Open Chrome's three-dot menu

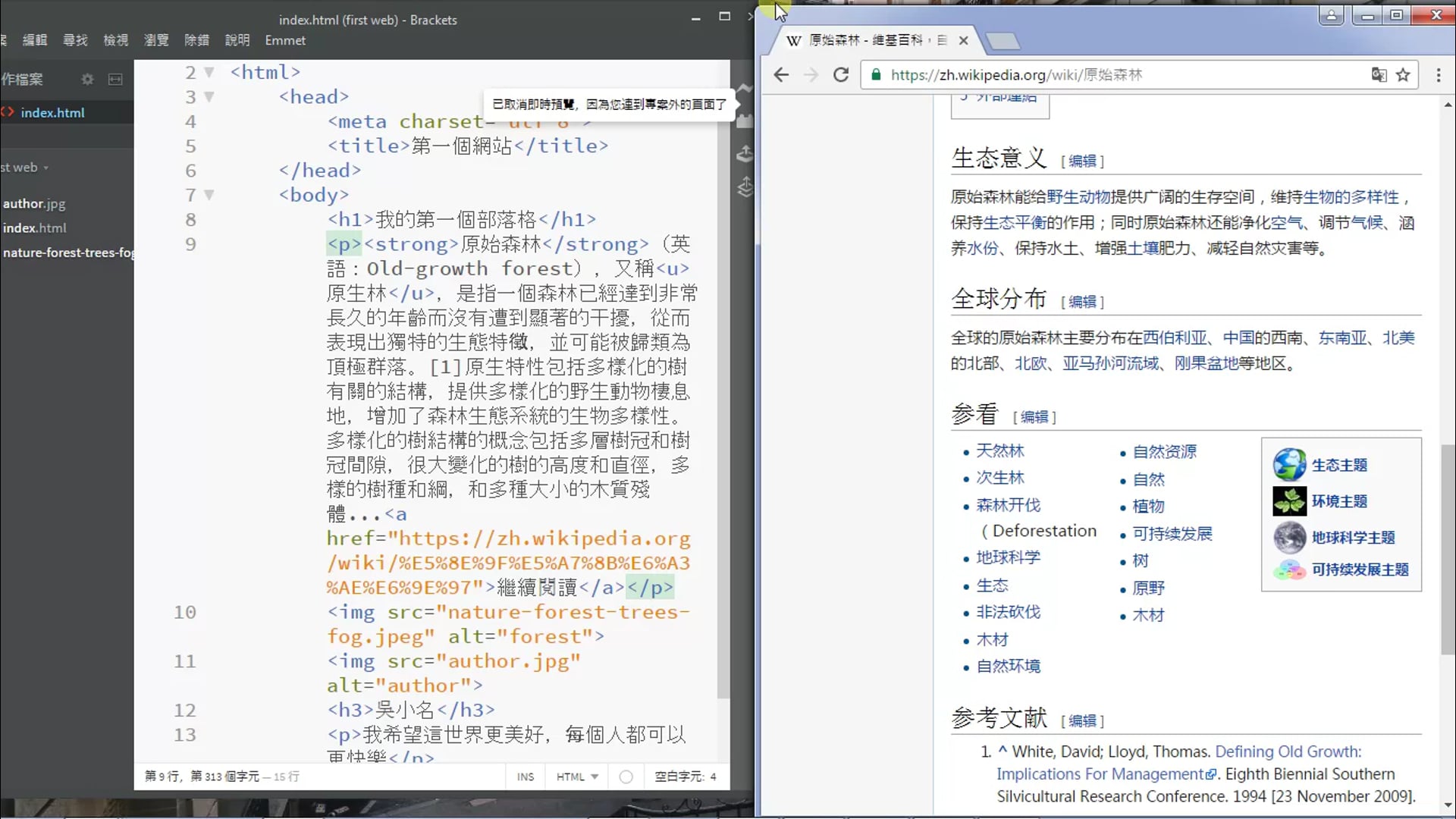click(x=1439, y=74)
